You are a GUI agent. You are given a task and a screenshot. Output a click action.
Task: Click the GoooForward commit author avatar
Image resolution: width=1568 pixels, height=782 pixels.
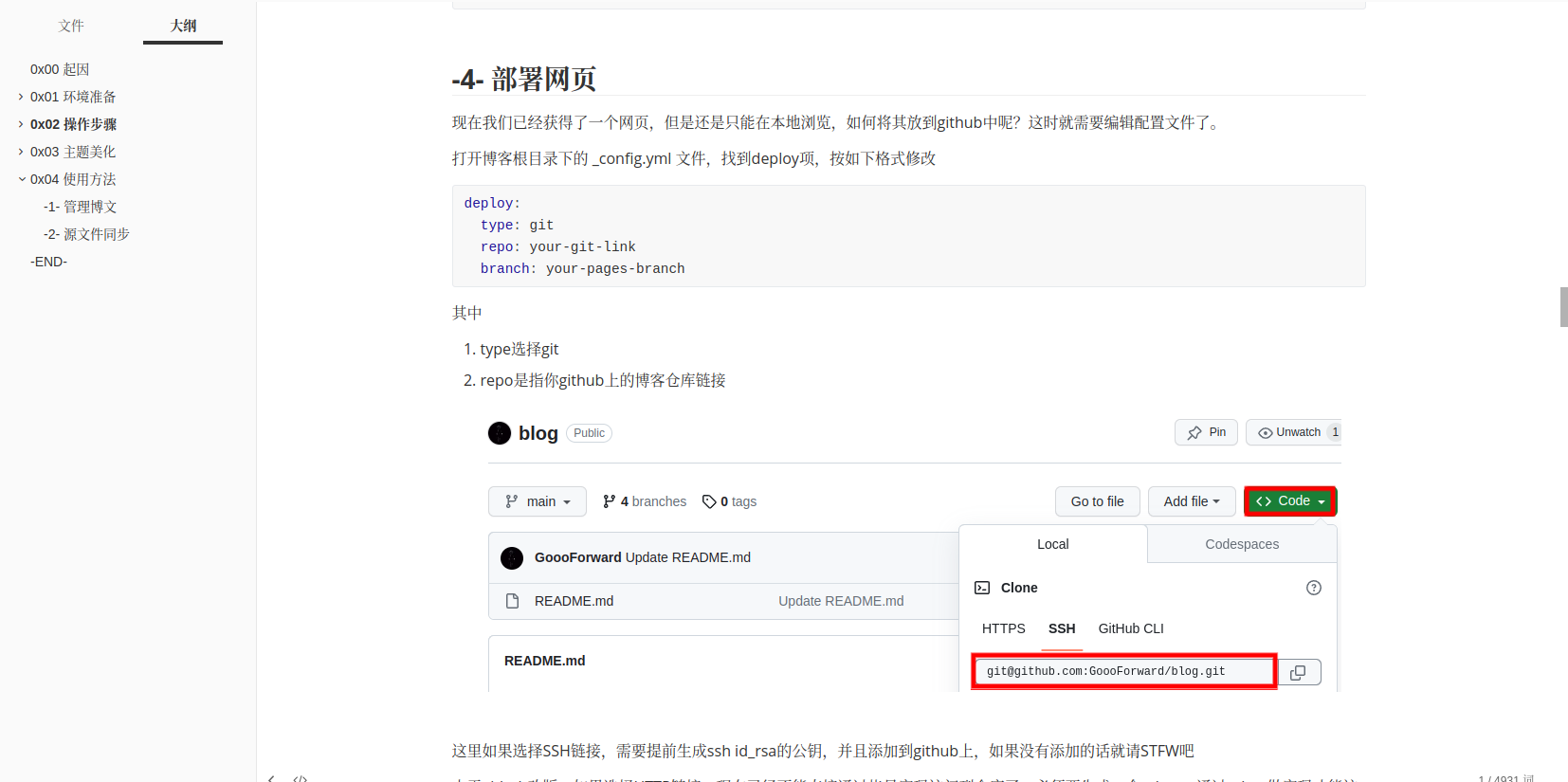(512, 557)
